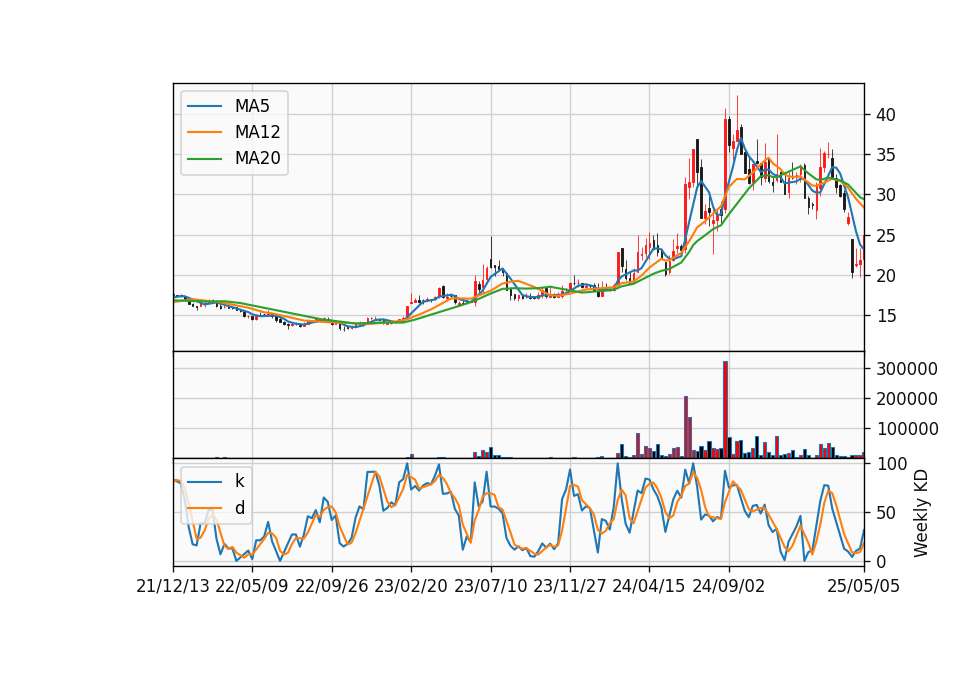Click the 25/05/05 date tick label
Screen dimensions: 960x690
point(864,587)
